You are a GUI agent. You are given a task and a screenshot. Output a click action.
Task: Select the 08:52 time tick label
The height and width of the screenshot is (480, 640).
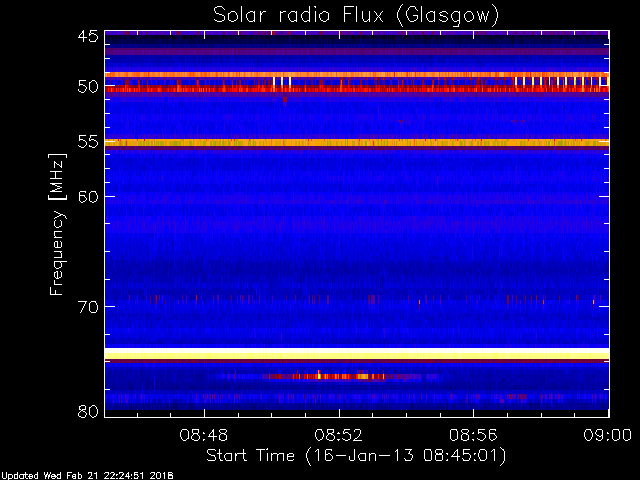[338, 435]
